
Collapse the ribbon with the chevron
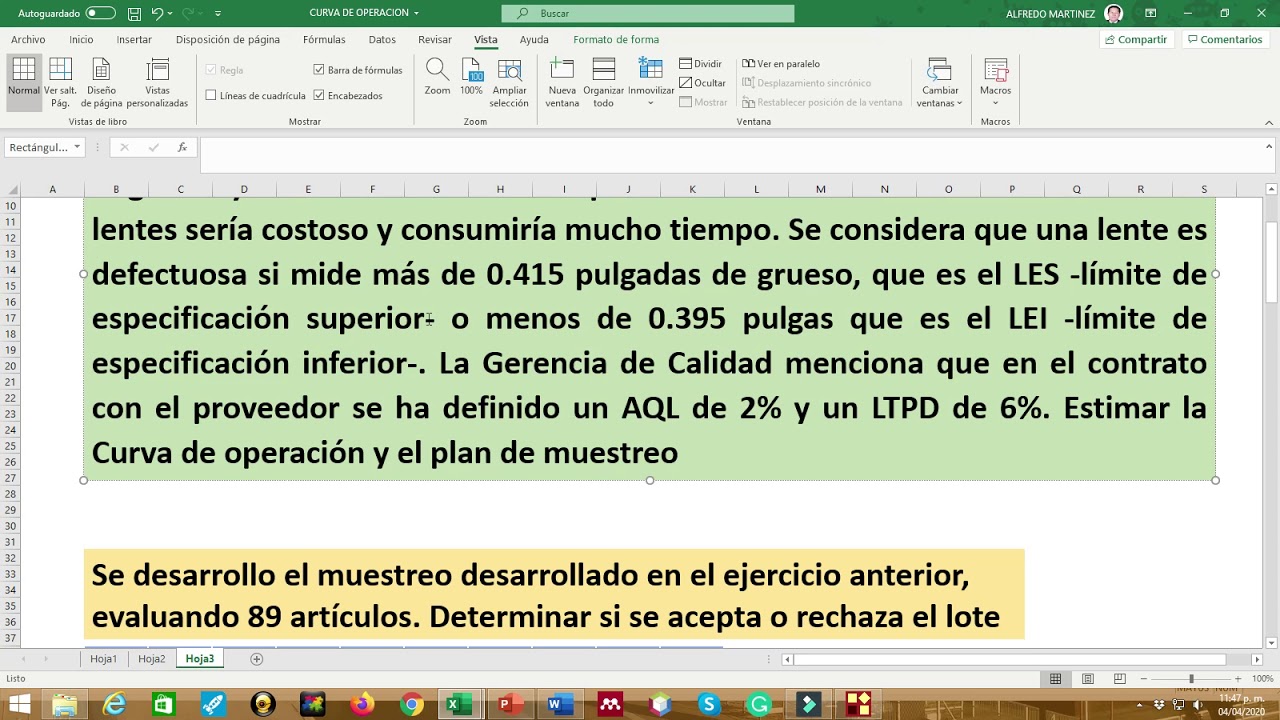click(x=1269, y=122)
